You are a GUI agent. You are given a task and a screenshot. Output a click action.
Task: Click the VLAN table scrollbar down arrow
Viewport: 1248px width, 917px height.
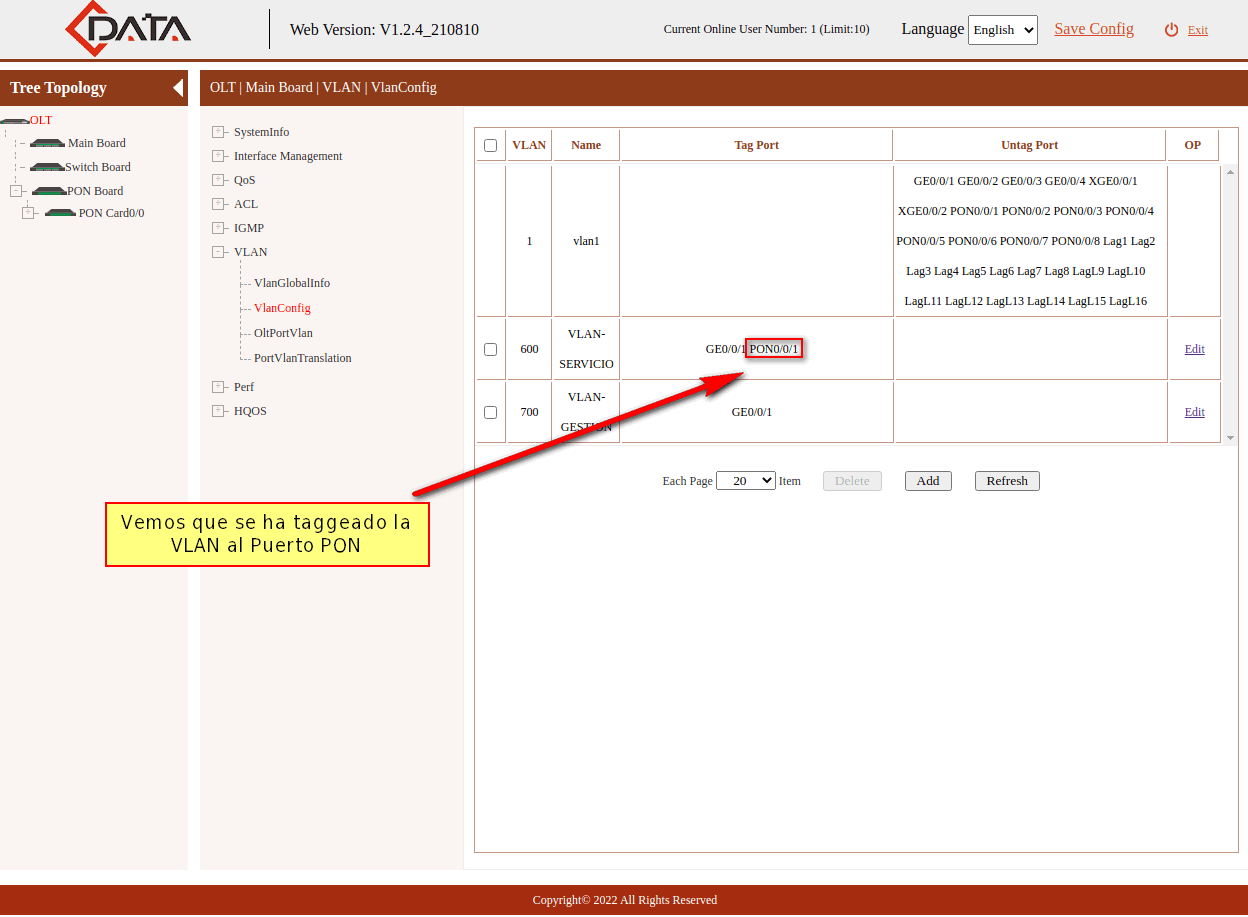[x=1230, y=438]
